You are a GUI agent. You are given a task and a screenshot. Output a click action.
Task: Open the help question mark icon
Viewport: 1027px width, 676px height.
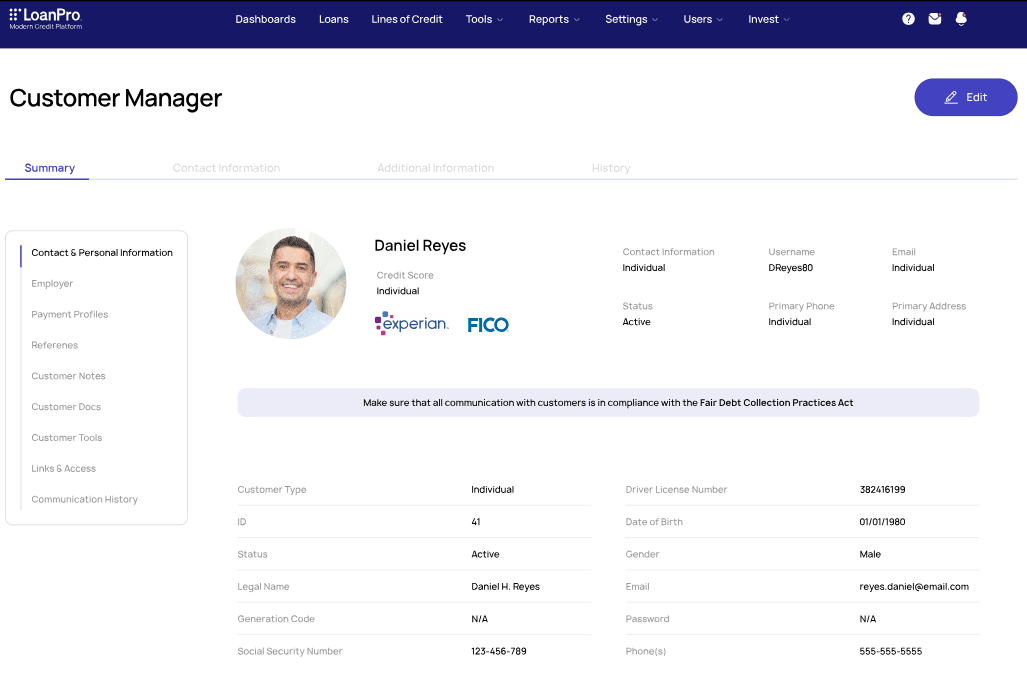[908, 18]
